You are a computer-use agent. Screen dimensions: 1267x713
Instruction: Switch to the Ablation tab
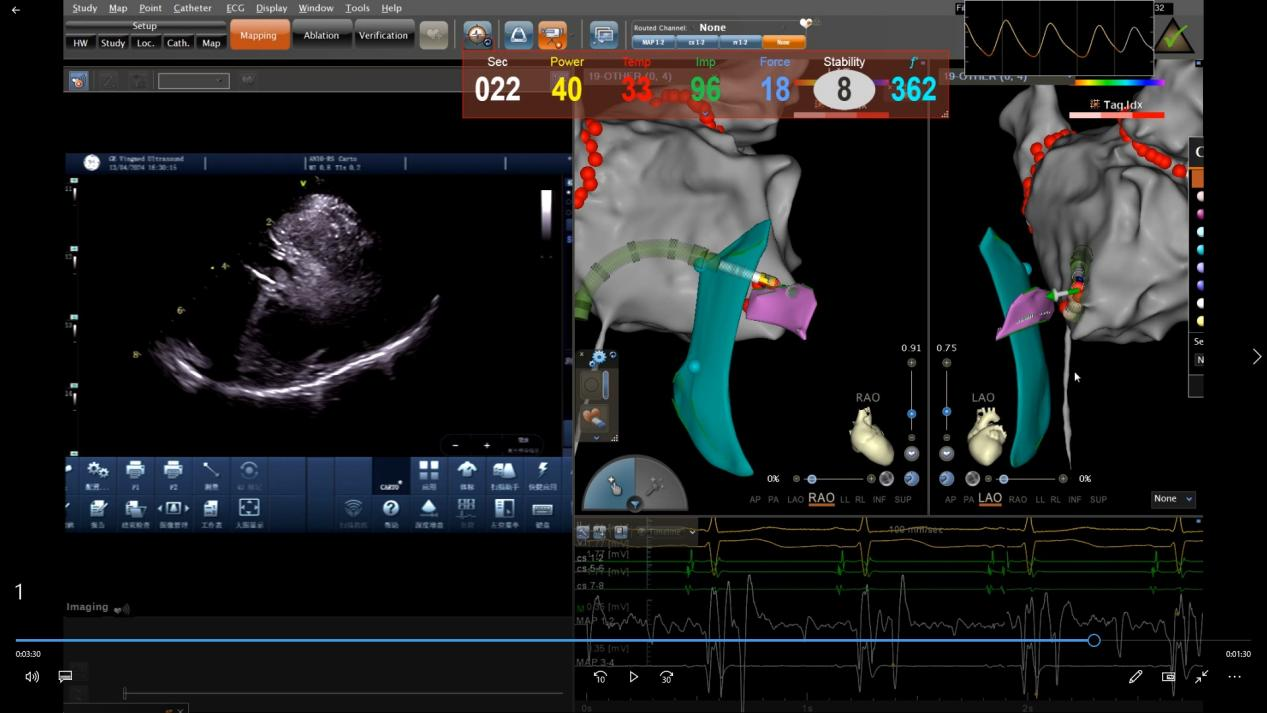click(x=321, y=35)
